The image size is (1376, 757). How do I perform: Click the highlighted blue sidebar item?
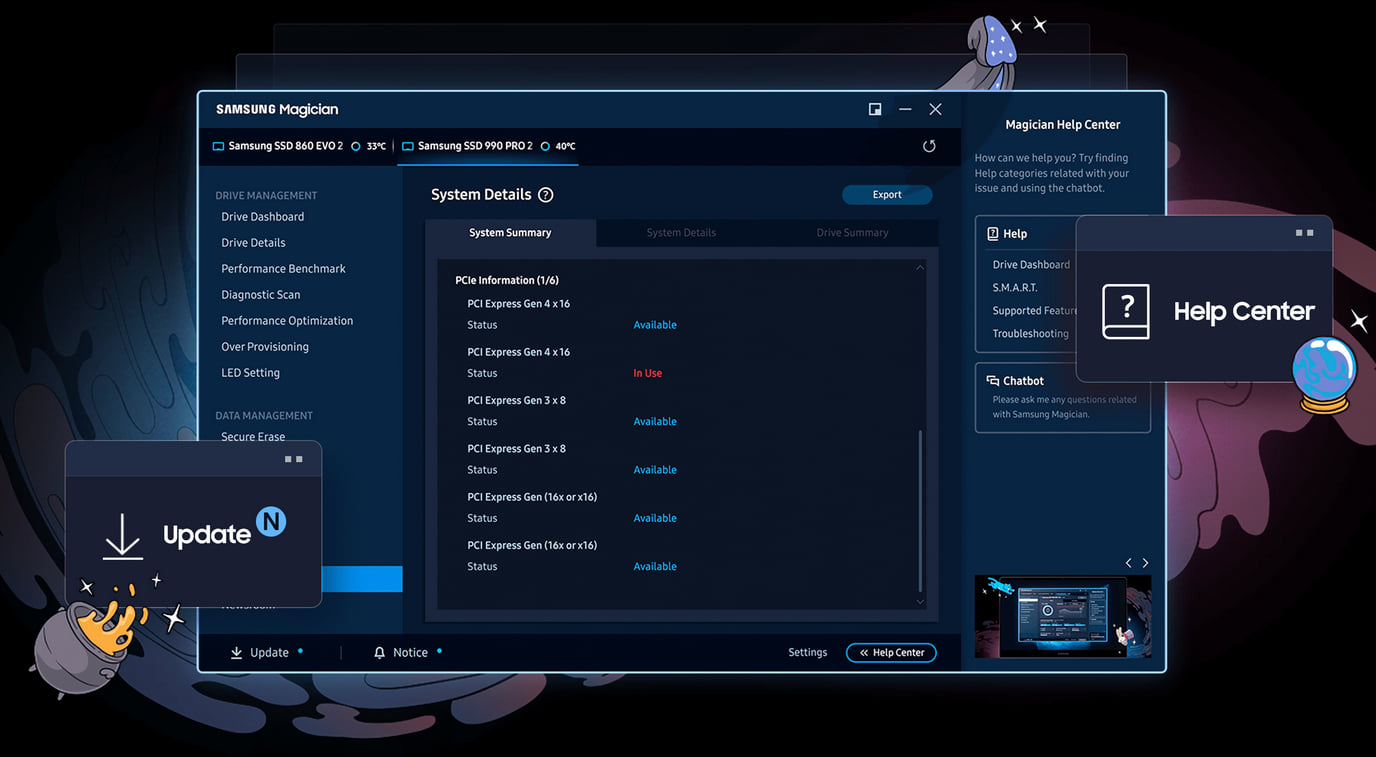pos(361,579)
